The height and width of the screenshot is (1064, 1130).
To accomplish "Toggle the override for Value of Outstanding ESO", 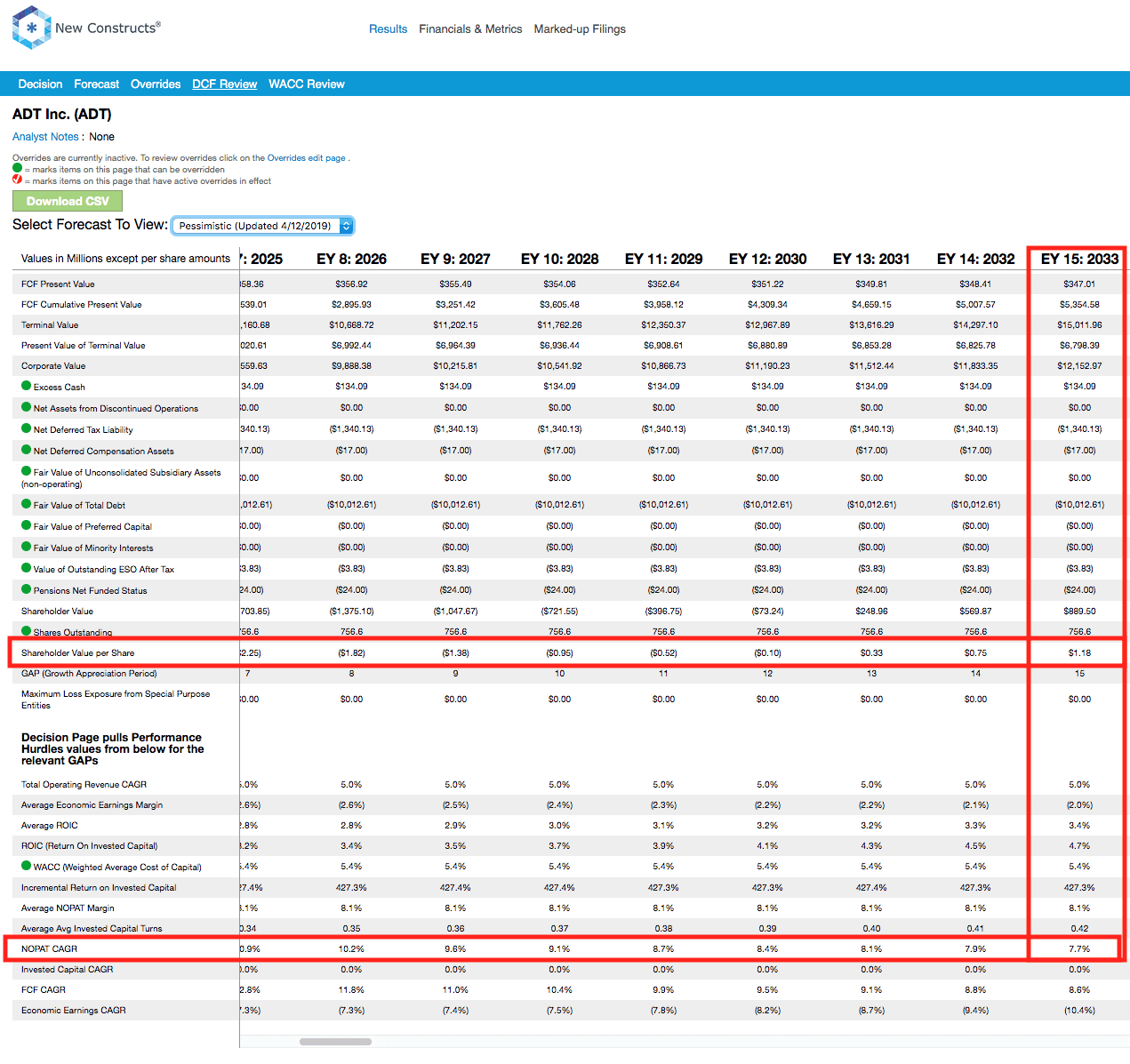I will pyautogui.click(x=25, y=568).
